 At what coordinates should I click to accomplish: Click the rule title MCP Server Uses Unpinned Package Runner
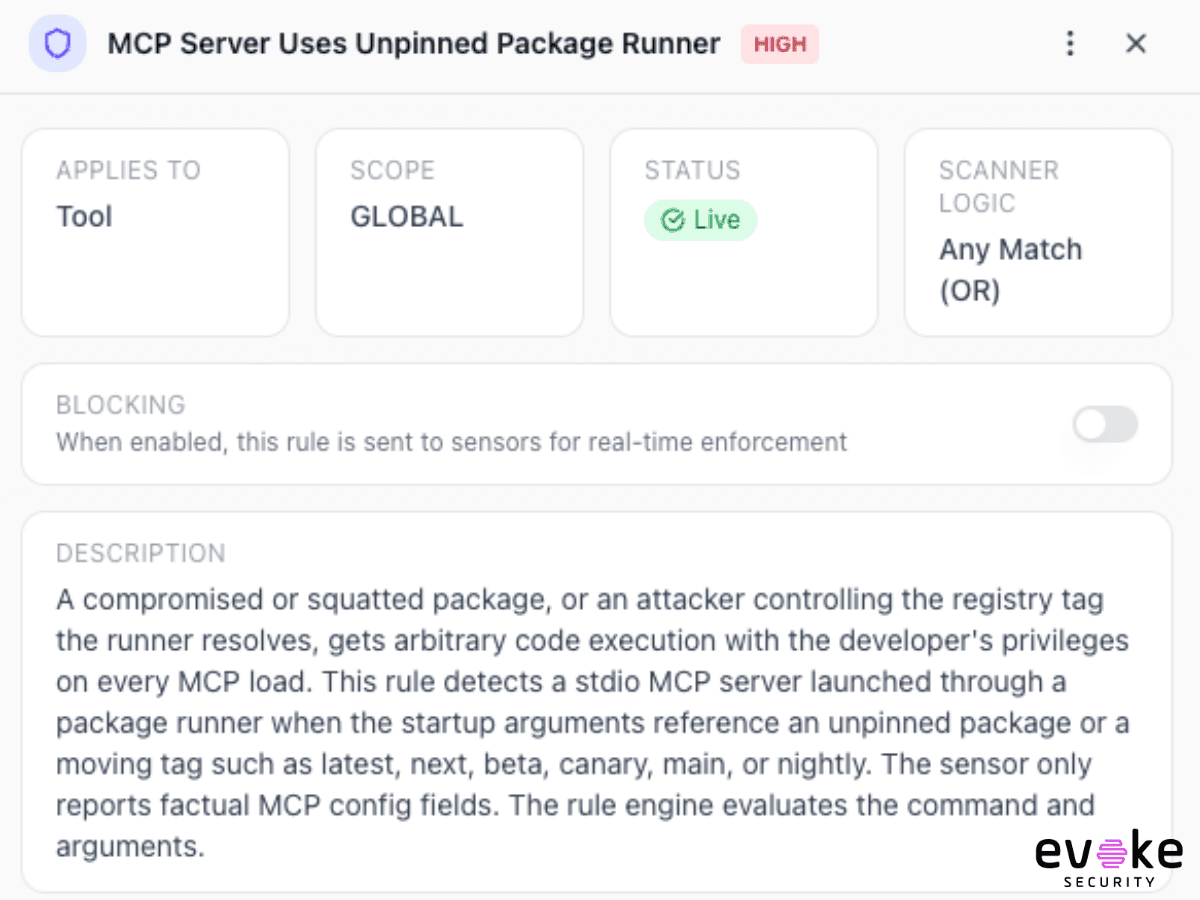pos(414,45)
